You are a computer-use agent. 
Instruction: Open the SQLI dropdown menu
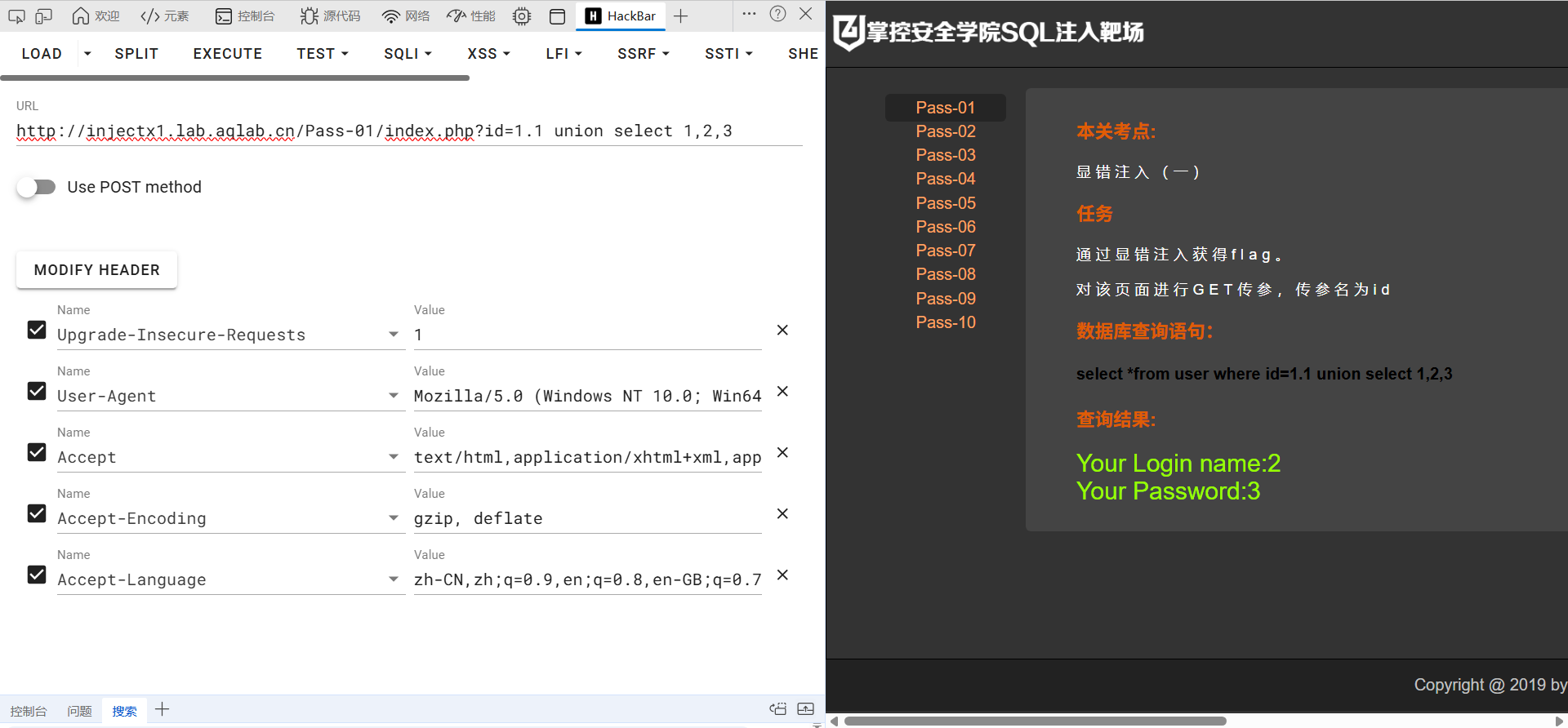click(x=408, y=53)
